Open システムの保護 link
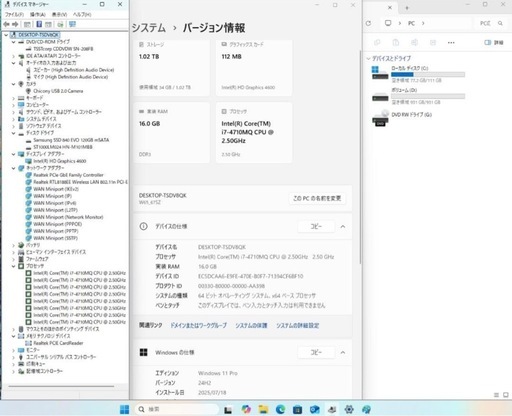 click(251, 326)
